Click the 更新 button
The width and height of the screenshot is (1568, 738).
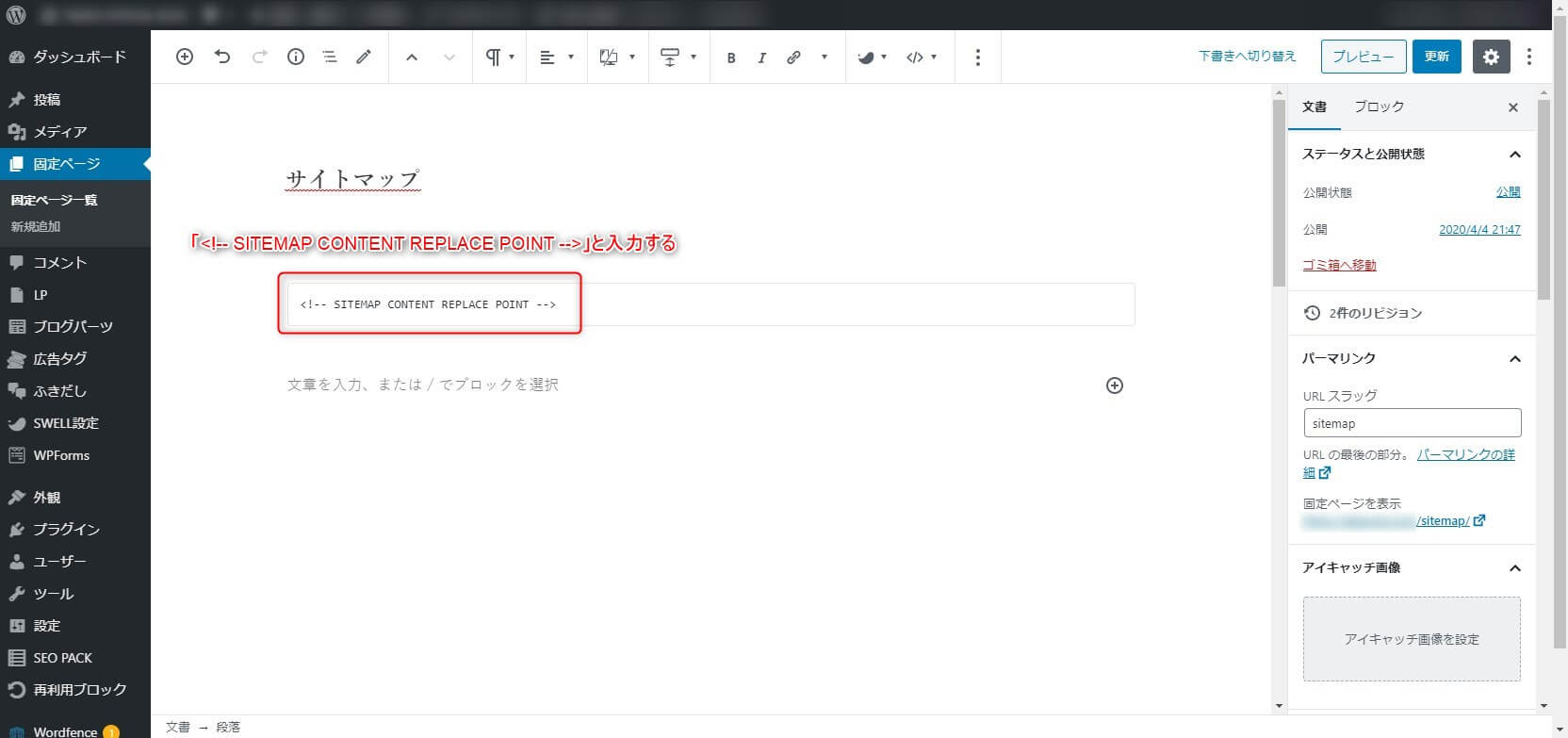click(x=1436, y=57)
